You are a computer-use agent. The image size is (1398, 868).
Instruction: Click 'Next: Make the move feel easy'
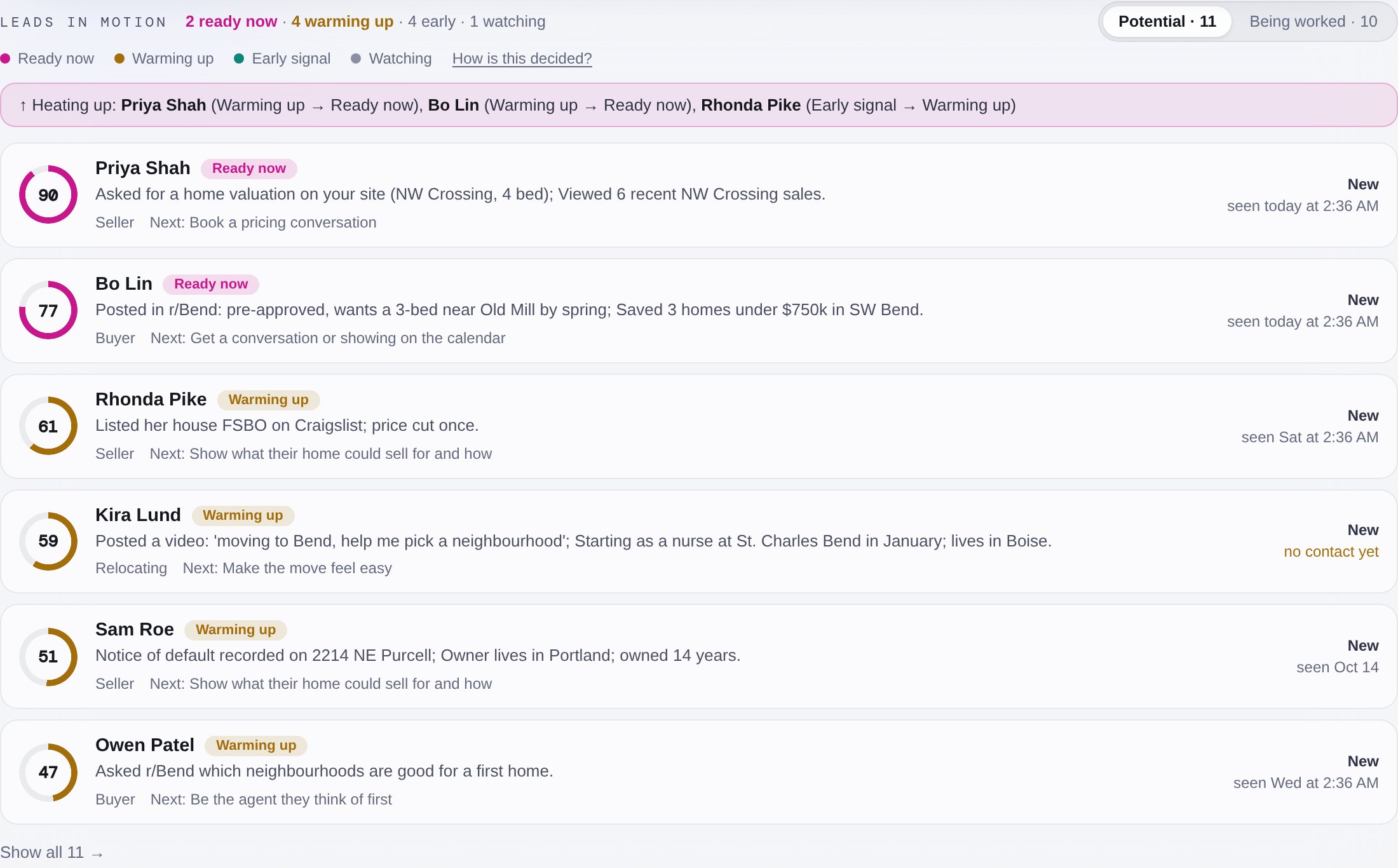click(x=287, y=568)
